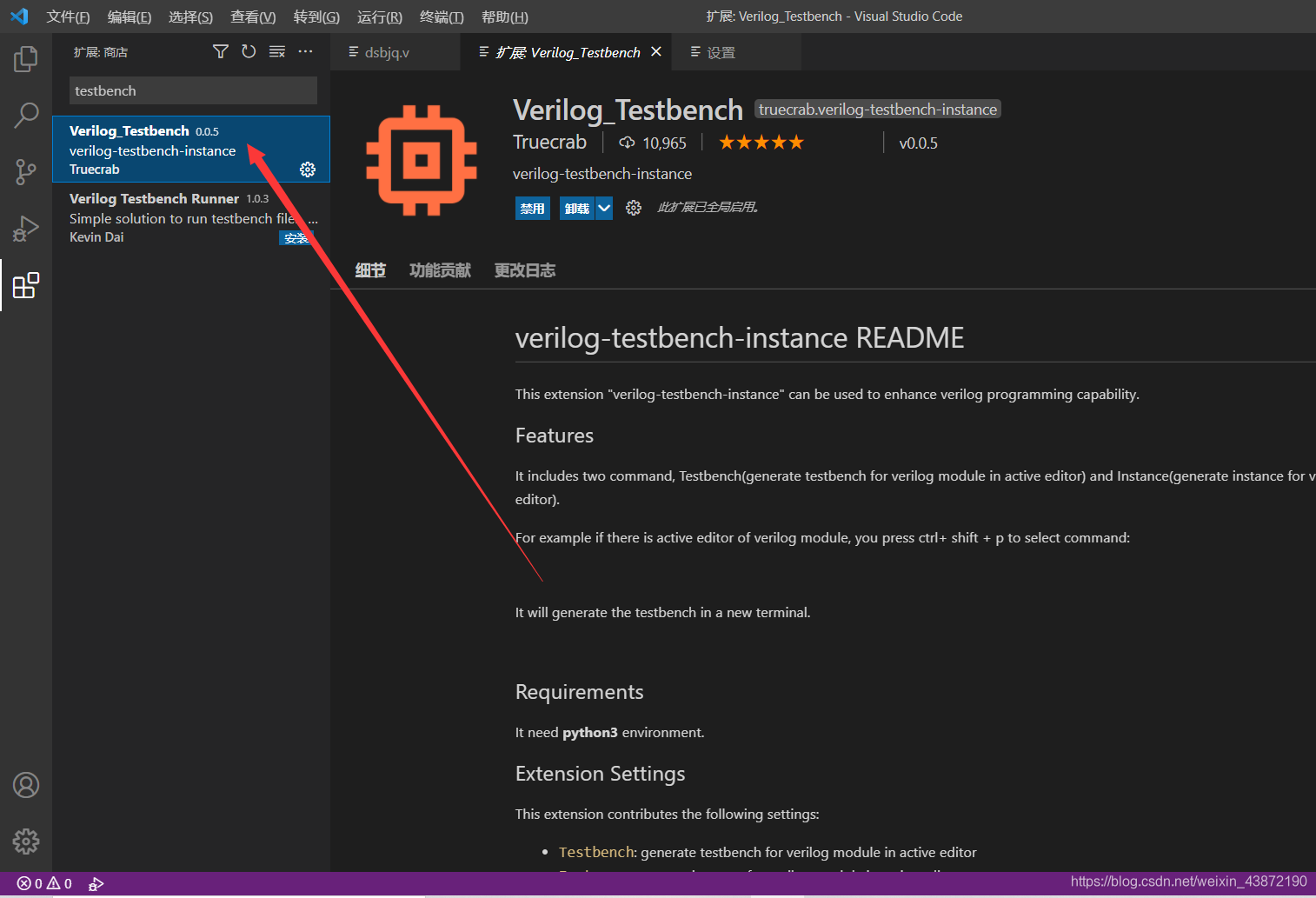
Task: Click the download count 10,965
Action: point(653,143)
